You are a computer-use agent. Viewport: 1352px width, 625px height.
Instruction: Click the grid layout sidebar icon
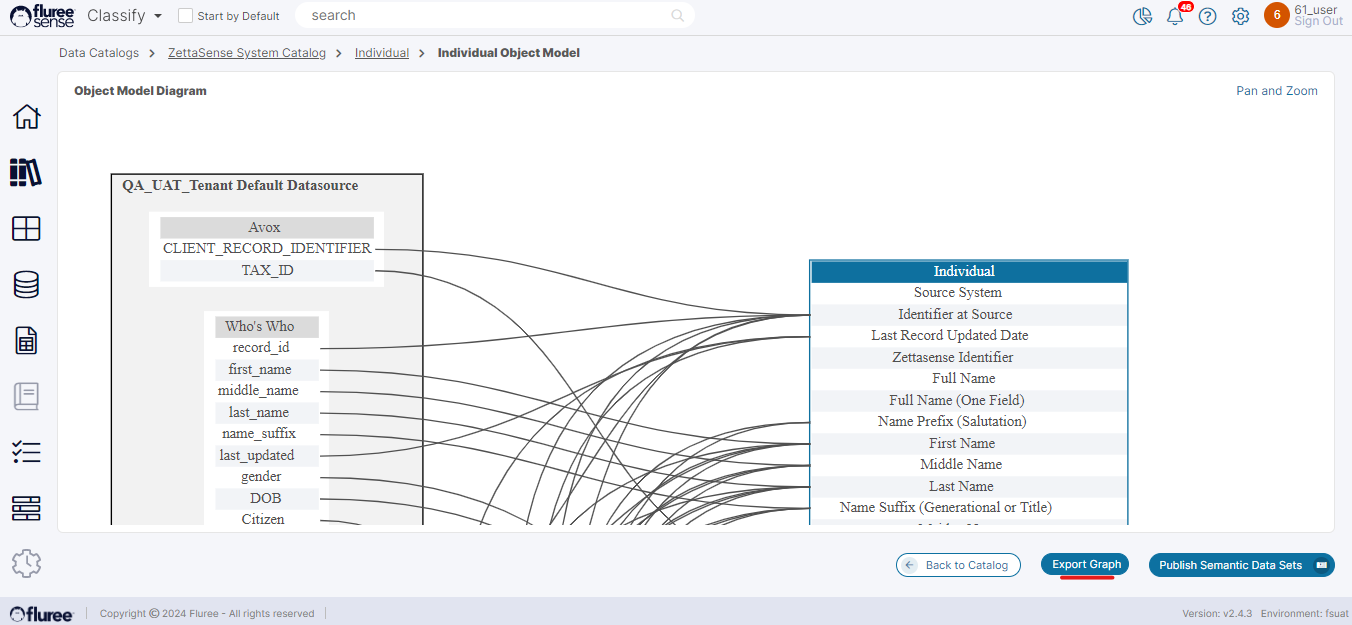tap(26, 229)
